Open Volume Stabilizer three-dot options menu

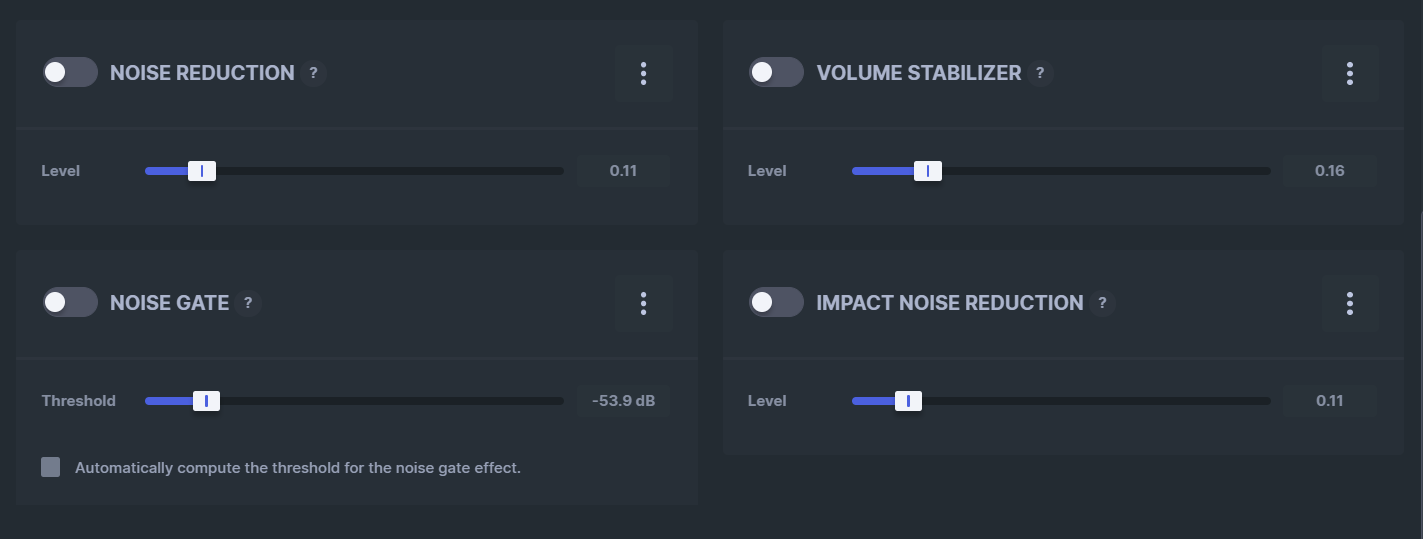tap(1349, 73)
